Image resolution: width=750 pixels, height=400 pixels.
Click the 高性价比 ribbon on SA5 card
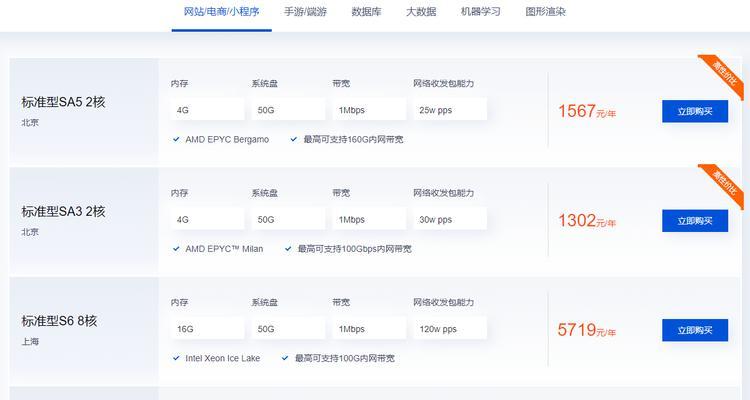click(x=723, y=74)
